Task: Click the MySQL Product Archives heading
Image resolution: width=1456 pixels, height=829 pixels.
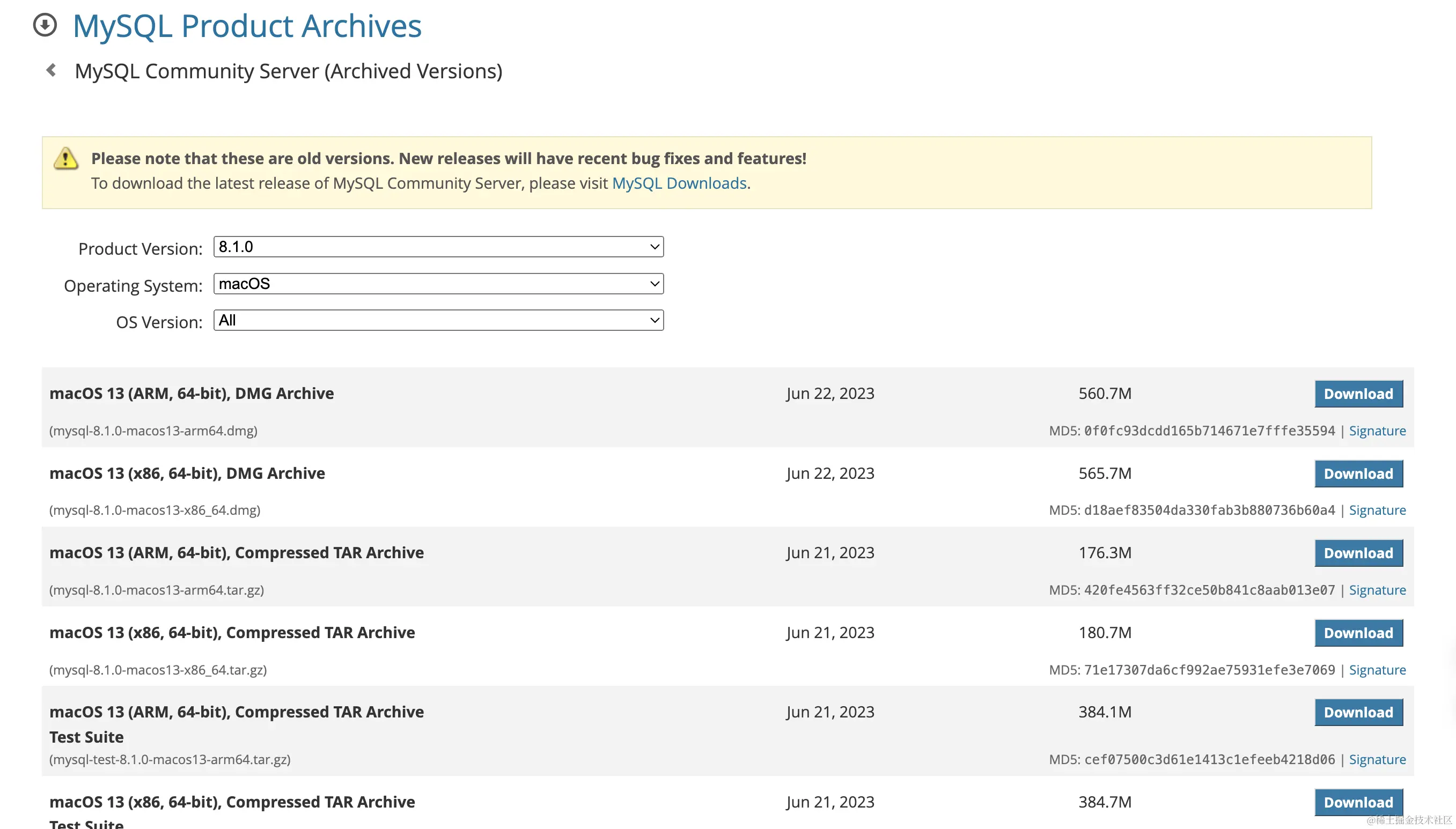Action: point(247,26)
